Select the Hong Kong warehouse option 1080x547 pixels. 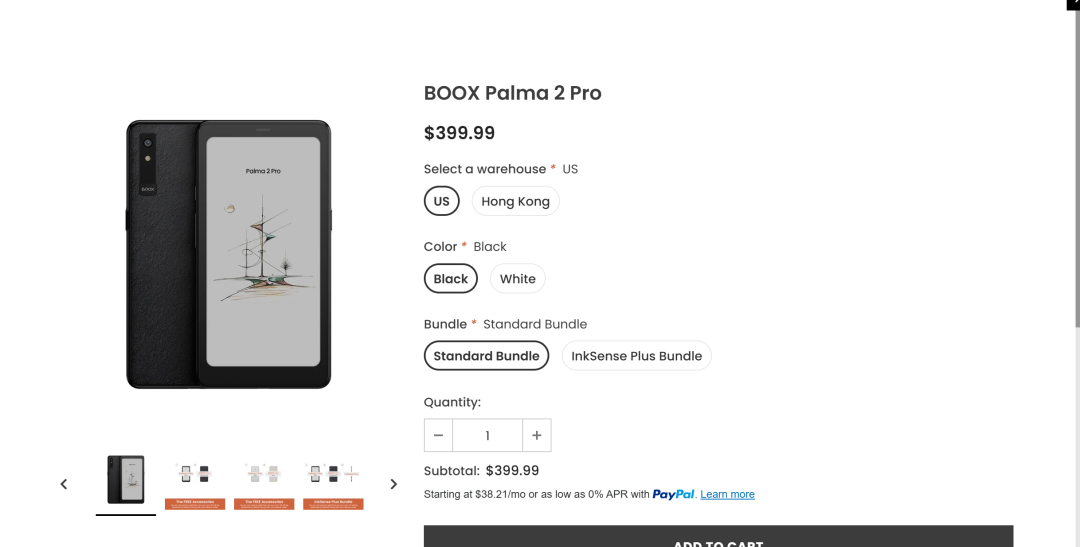click(515, 201)
